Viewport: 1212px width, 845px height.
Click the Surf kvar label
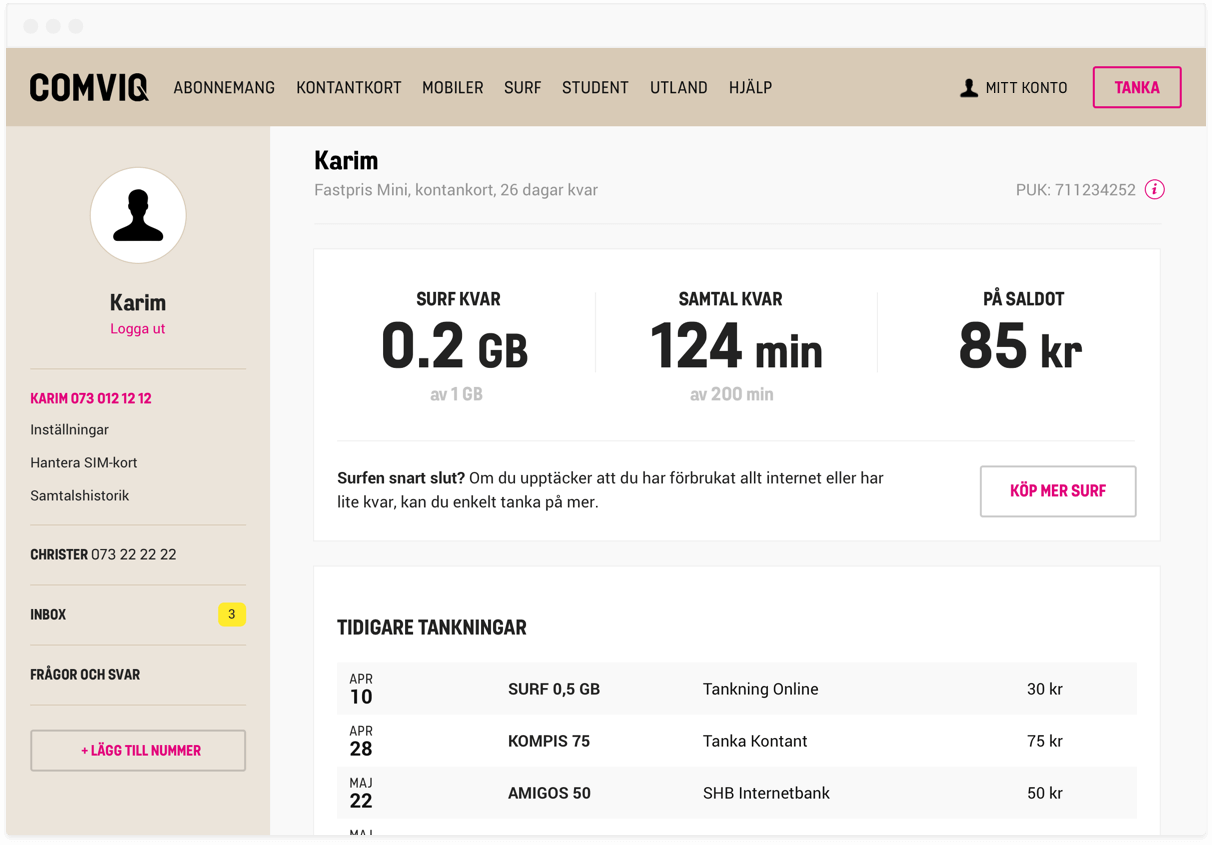point(458,299)
